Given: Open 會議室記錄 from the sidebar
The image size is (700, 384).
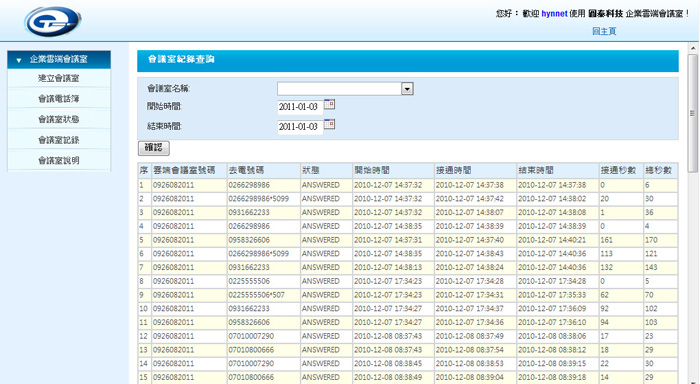Looking at the screenshot, I should [58, 140].
